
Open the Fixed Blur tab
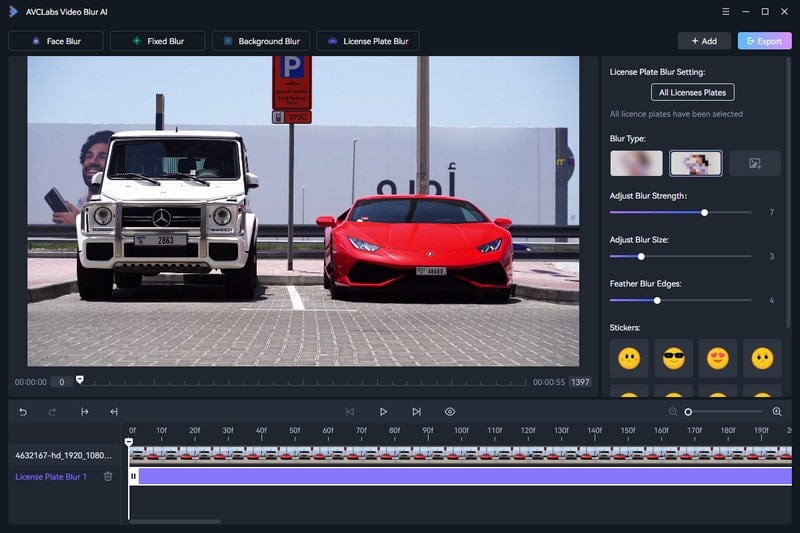click(x=158, y=41)
